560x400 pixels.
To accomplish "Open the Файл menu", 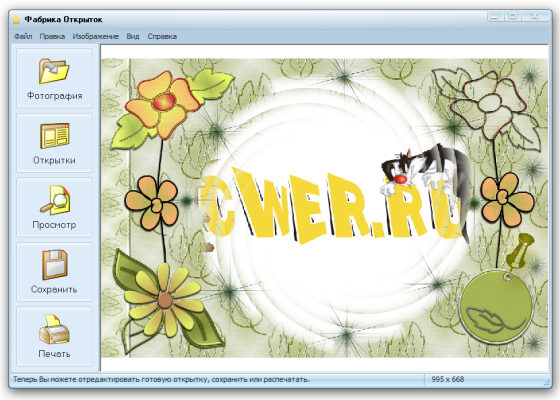I will click(x=23, y=36).
